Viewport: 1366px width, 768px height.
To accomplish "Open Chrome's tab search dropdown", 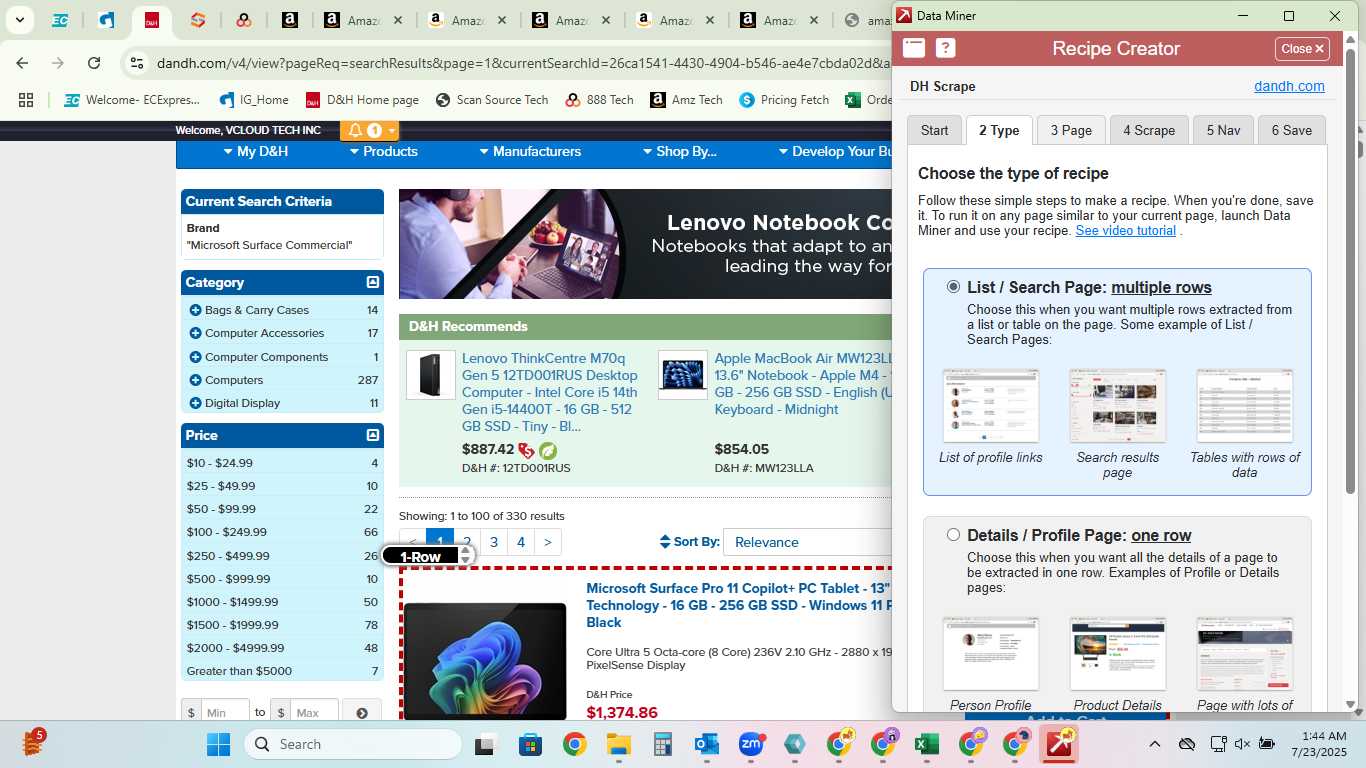I will (x=19, y=20).
